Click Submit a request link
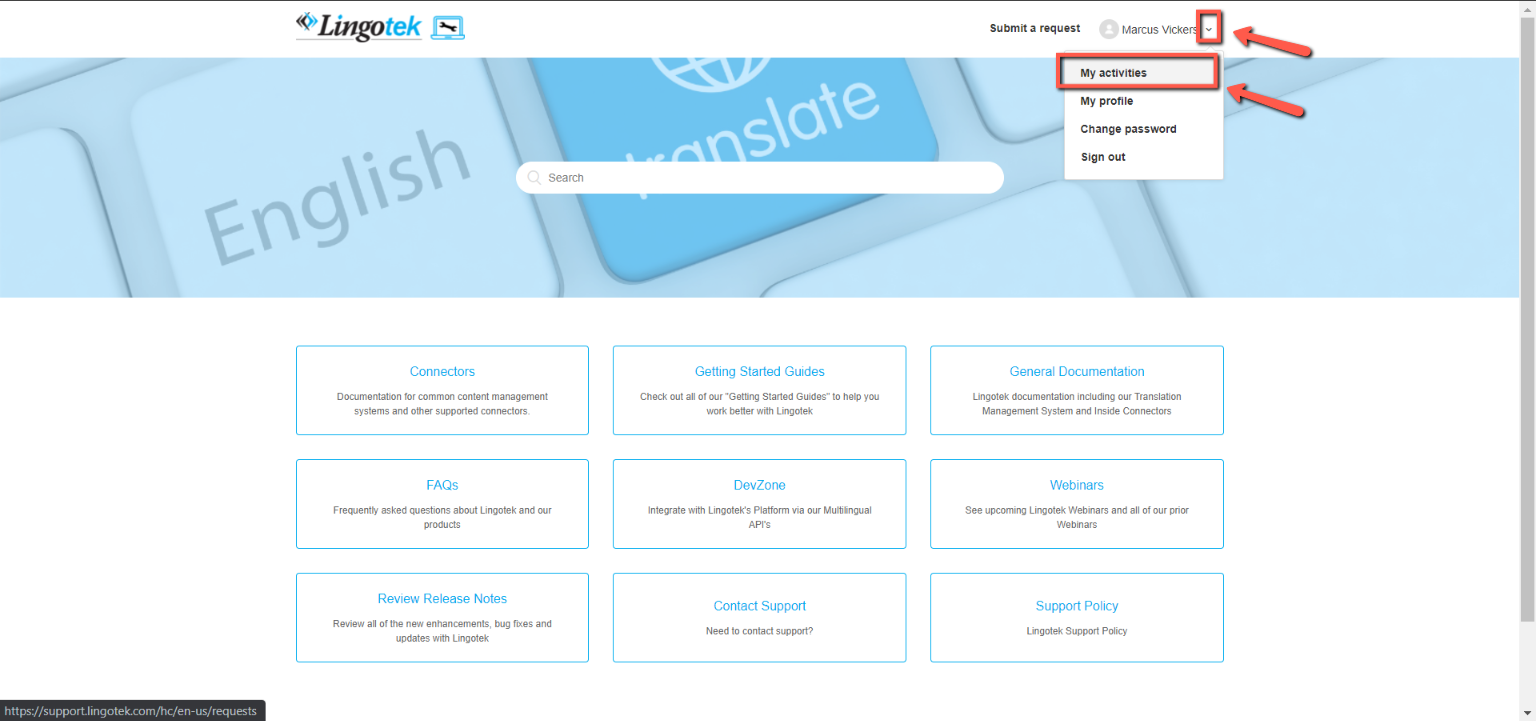Image resolution: width=1536 pixels, height=721 pixels. (1034, 28)
